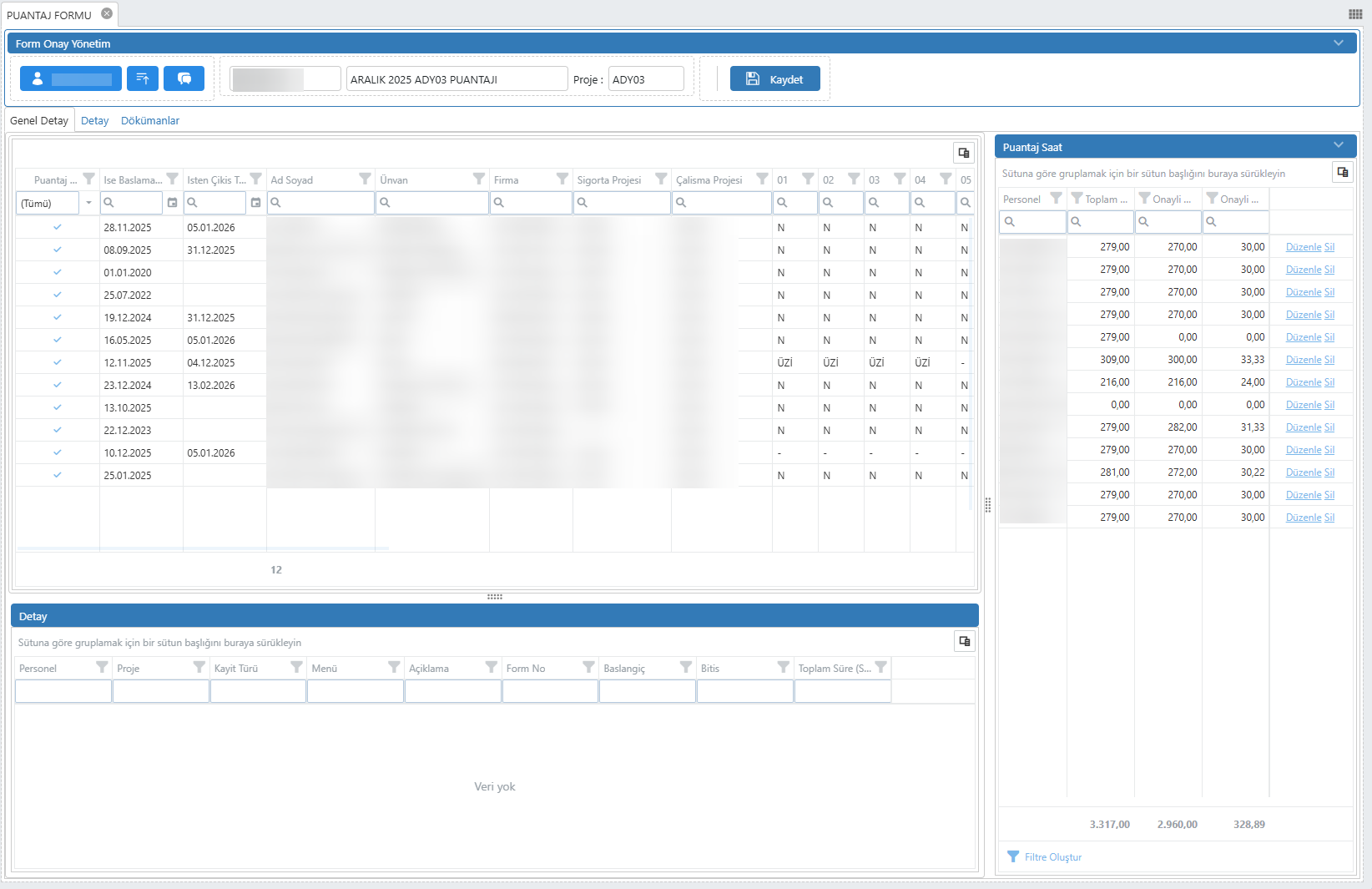The image size is (1372, 889).
Task: Click the column chooser icon in main grid
Action: point(964,153)
